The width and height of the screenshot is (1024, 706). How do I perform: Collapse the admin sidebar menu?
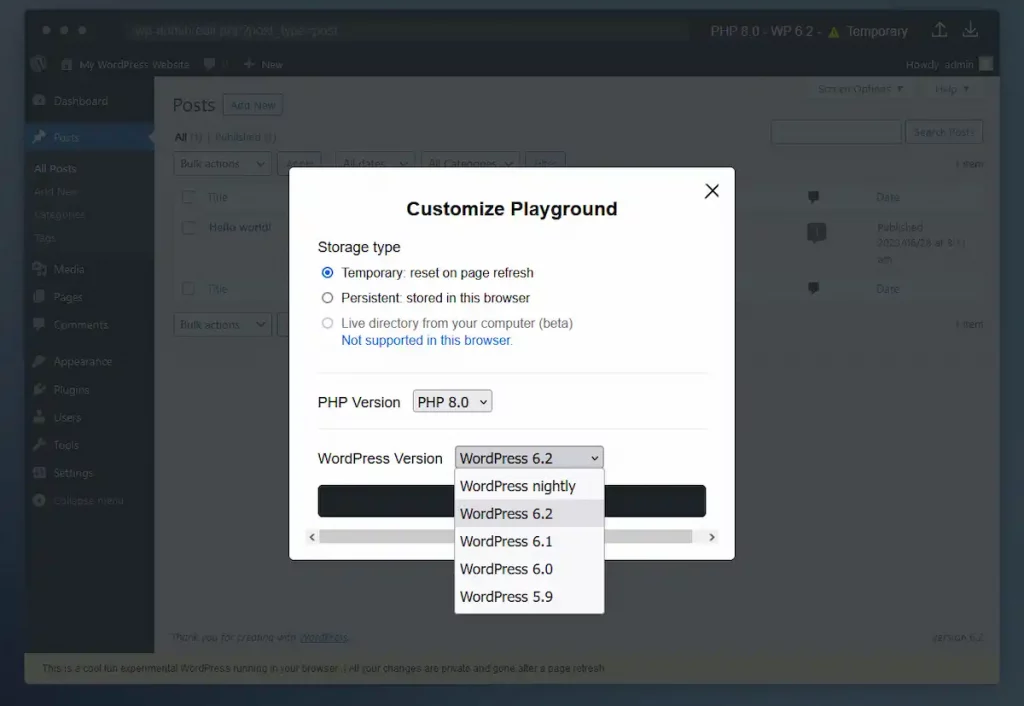click(x=77, y=500)
